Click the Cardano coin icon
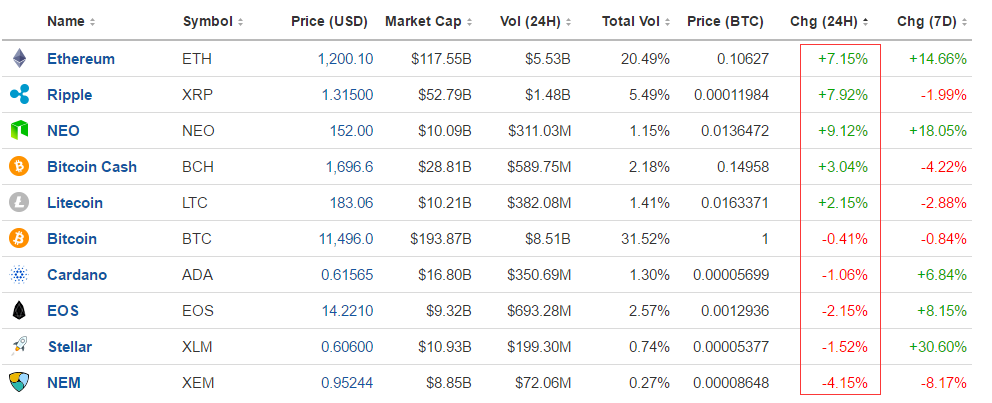The height and width of the screenshot is (403, 992). tap(19, 275)
